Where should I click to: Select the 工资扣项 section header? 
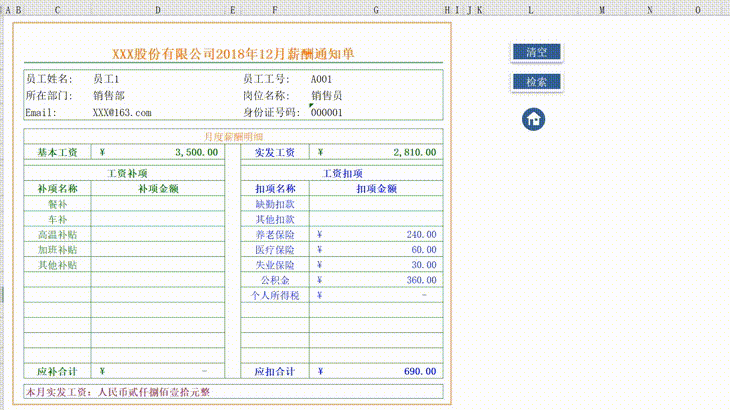tap(342, 174)
